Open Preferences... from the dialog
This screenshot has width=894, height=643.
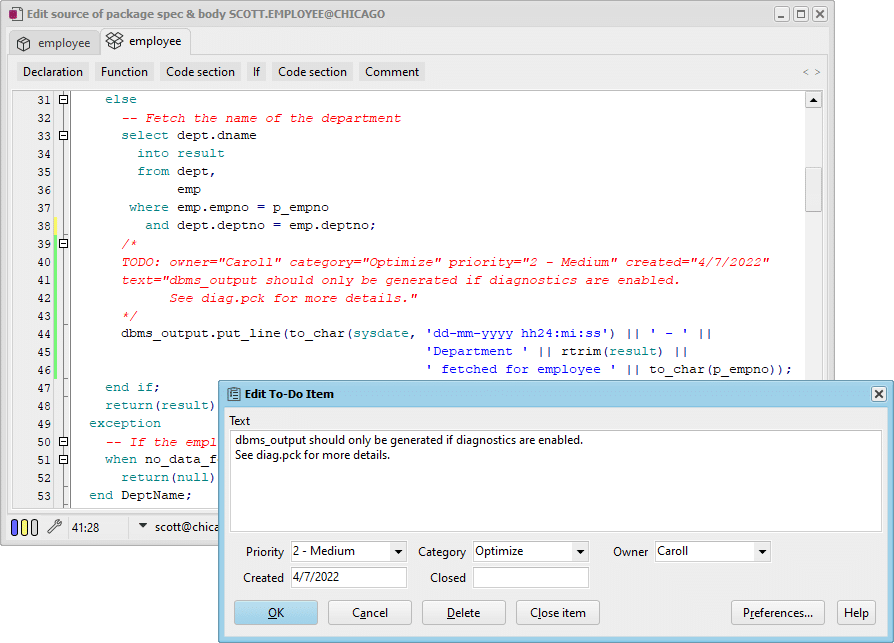778,613
